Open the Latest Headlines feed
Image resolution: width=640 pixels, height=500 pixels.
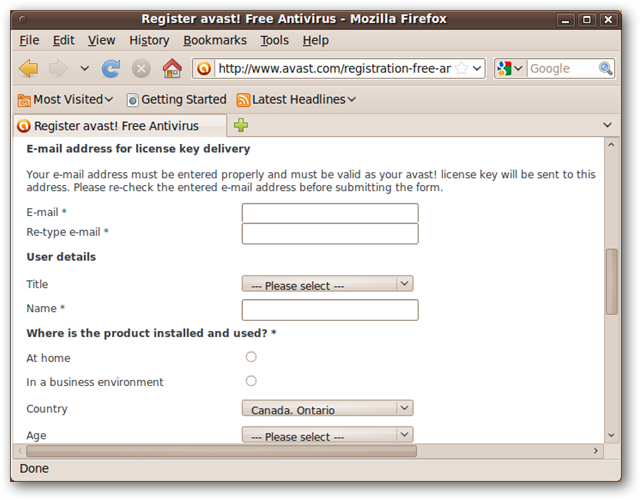point(296,100)
